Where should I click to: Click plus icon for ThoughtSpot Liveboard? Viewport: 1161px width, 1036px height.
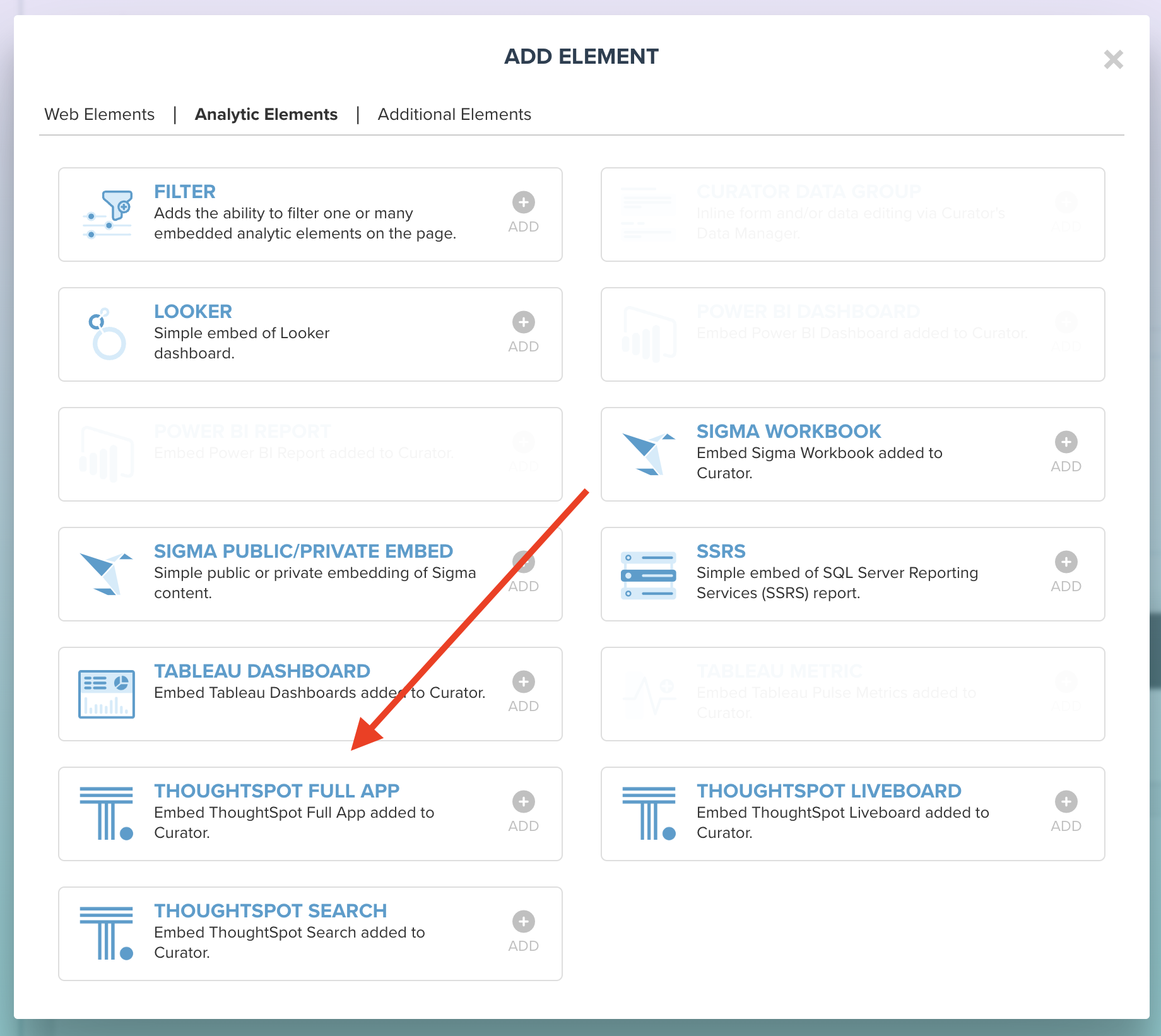click(1066, 802)
